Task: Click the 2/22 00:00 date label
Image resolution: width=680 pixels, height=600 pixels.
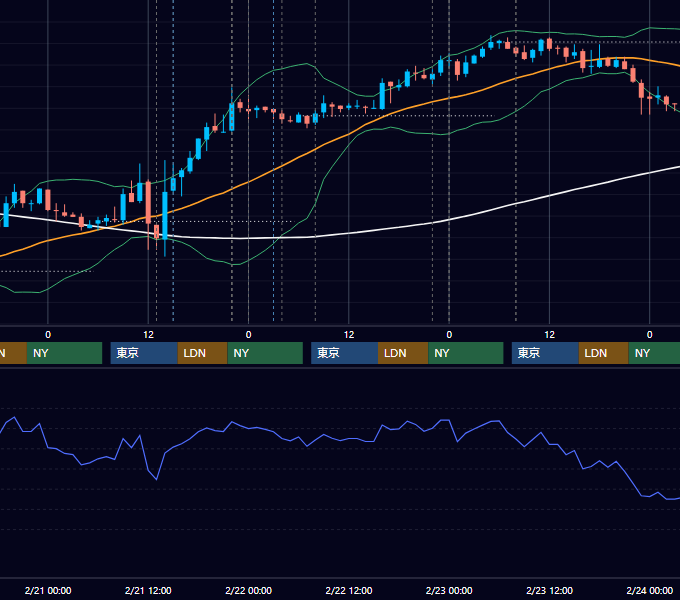Action: (x=248, y=590)
